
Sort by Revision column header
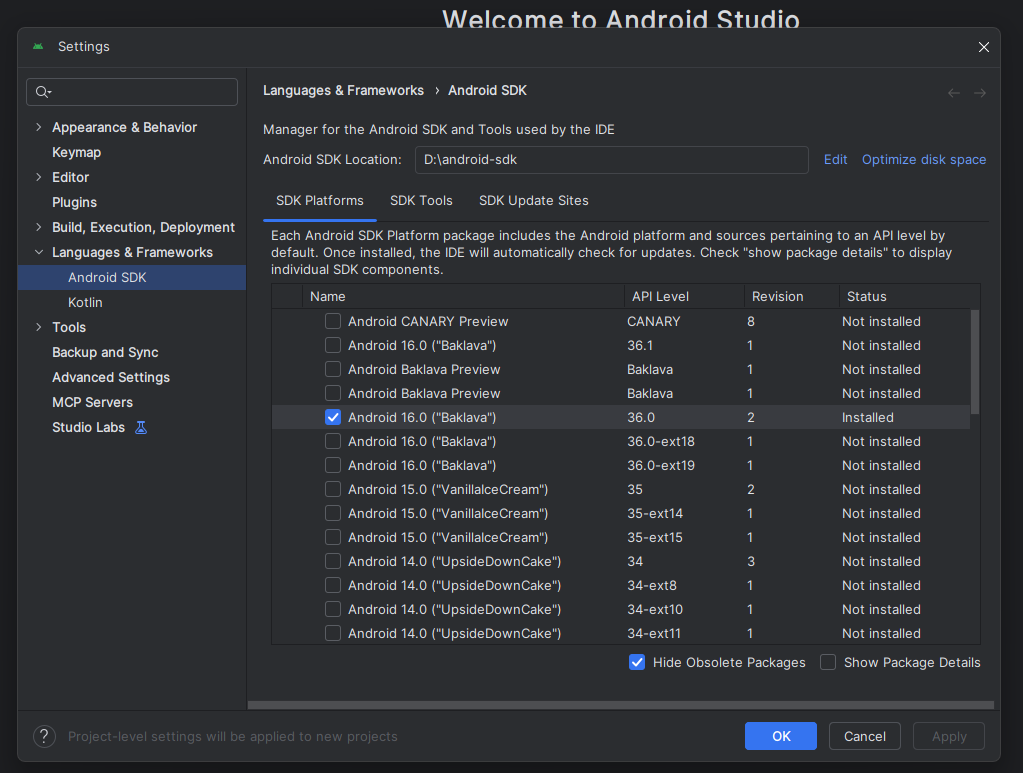[x=791, y=296]
